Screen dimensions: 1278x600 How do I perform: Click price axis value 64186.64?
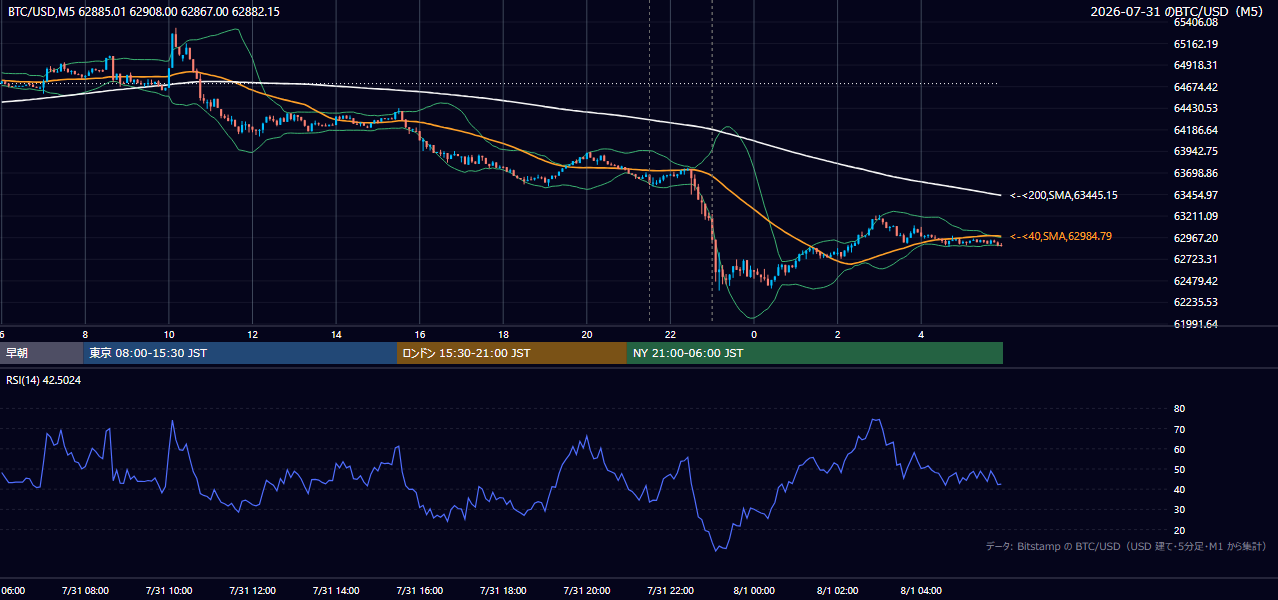pos(1195,130)
